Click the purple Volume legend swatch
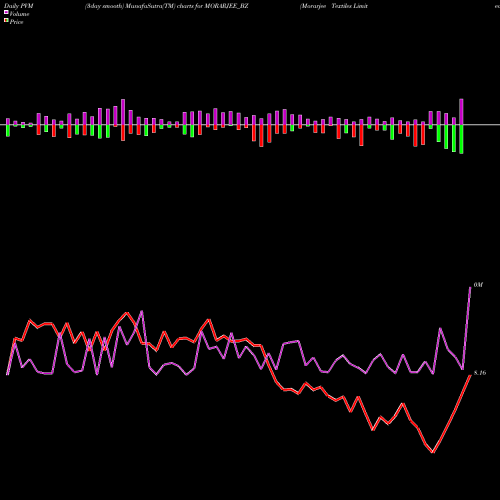The width and height of the screenshot is (500, 500). point(6,13)
